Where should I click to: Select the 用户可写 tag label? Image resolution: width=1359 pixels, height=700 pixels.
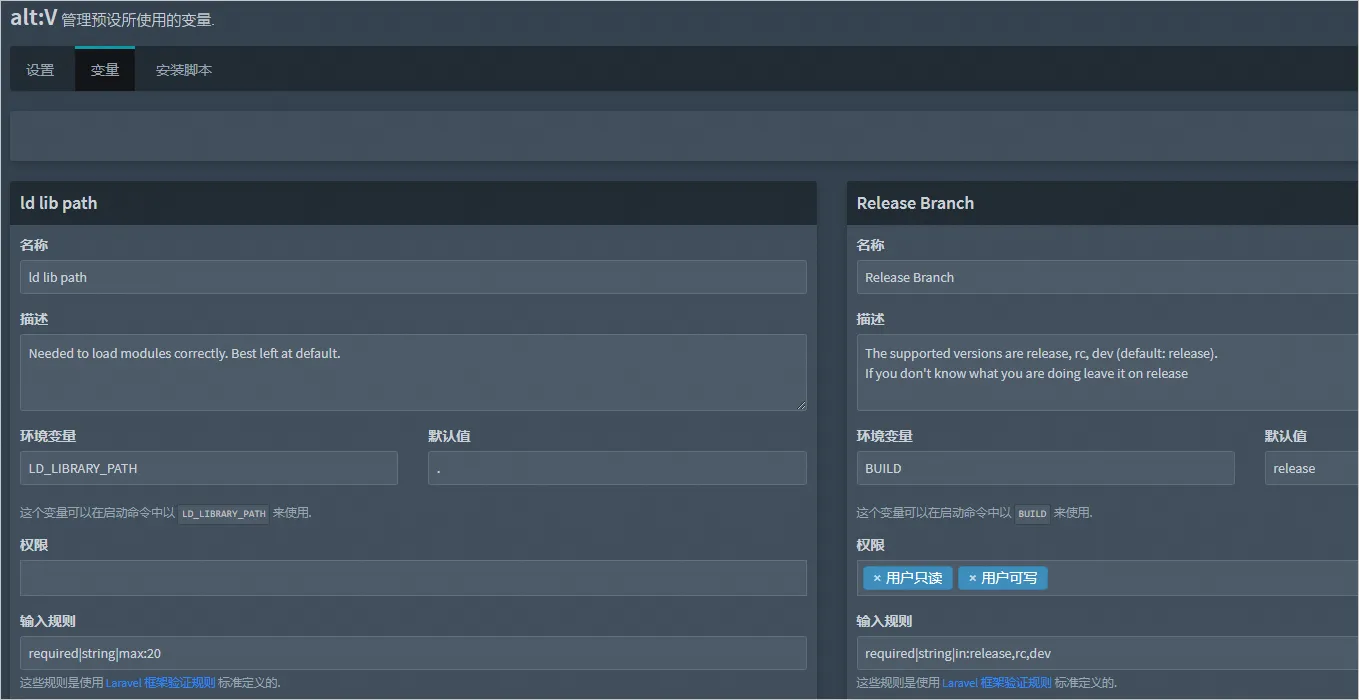pos(1009,578)
